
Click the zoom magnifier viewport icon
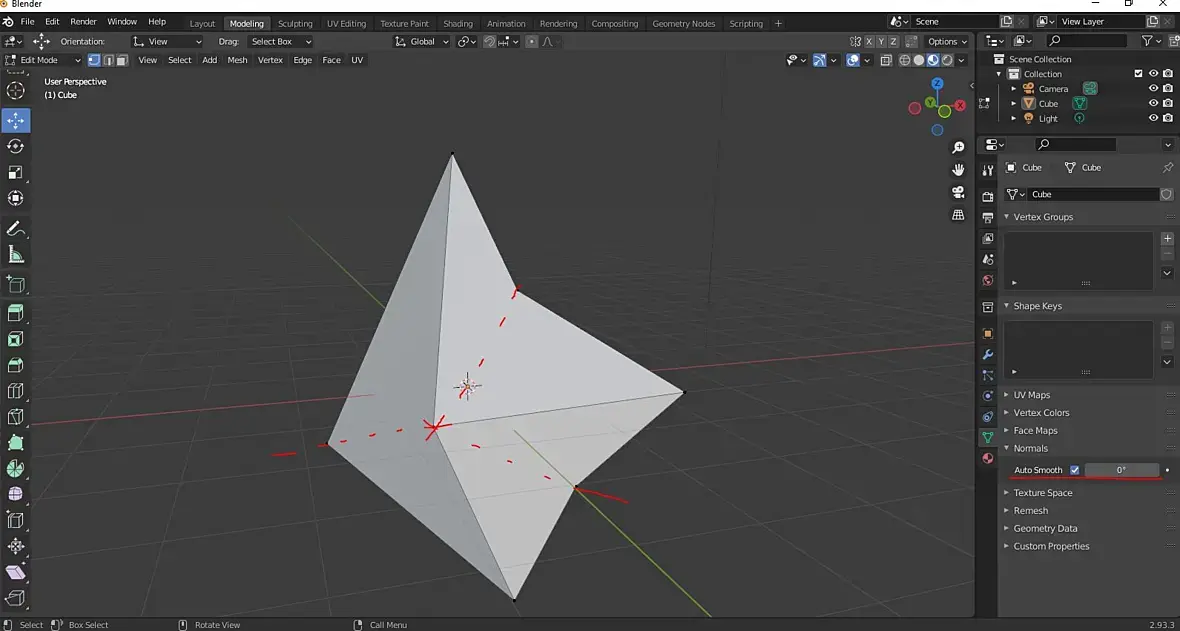click(x=958, y=147)
